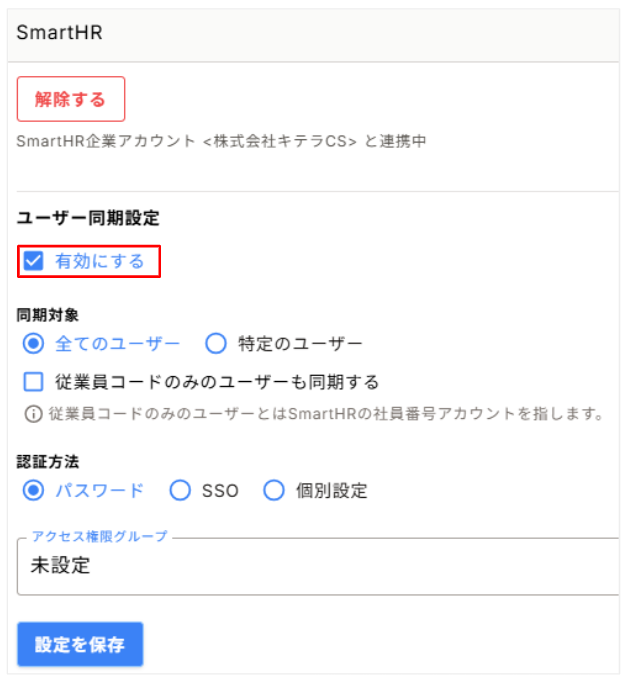Click the 解除する button
This screenshot has height=678, width=625.
71,99
